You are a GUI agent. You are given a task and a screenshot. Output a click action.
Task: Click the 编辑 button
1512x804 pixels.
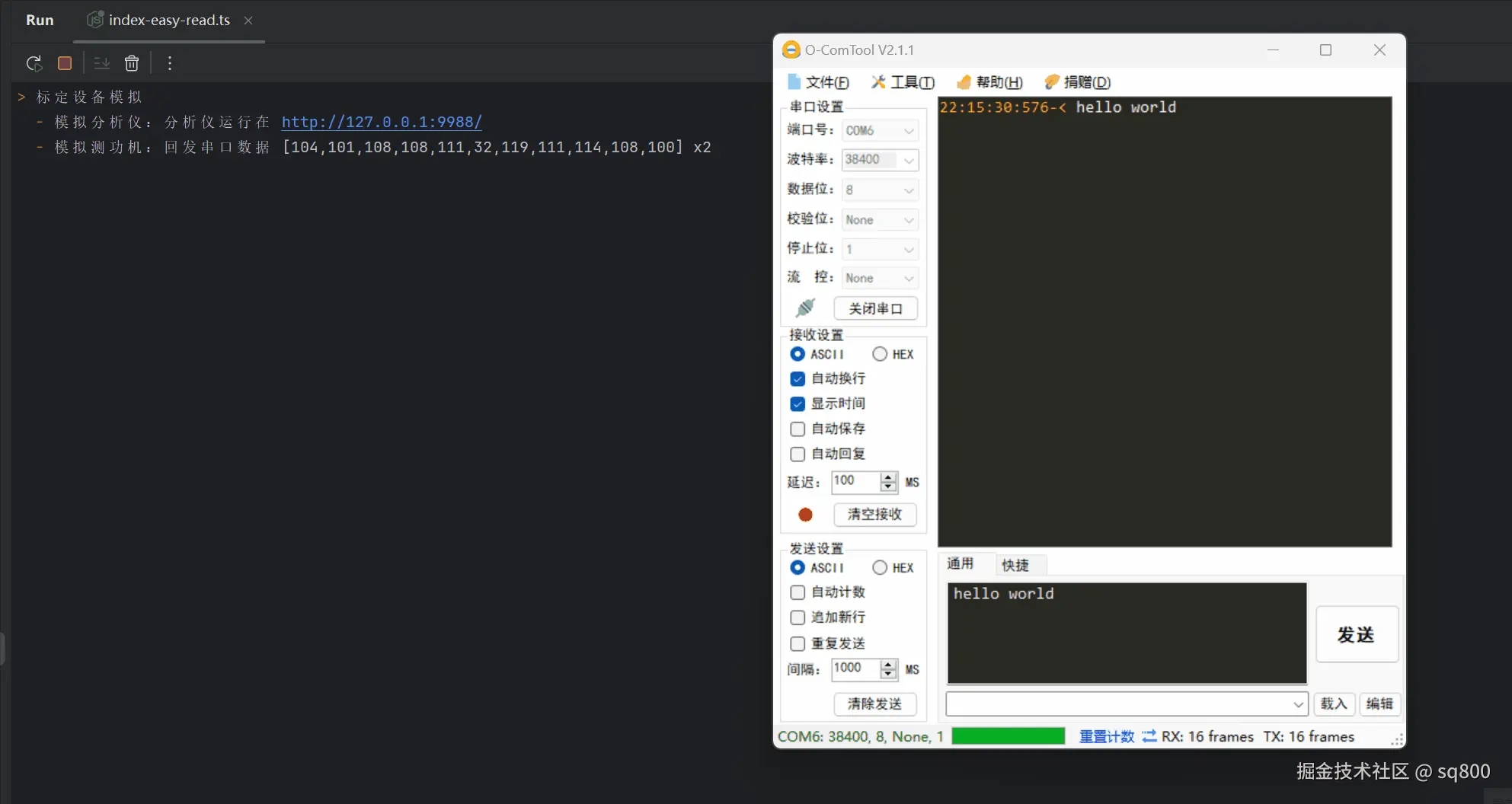click(1379, 704)
